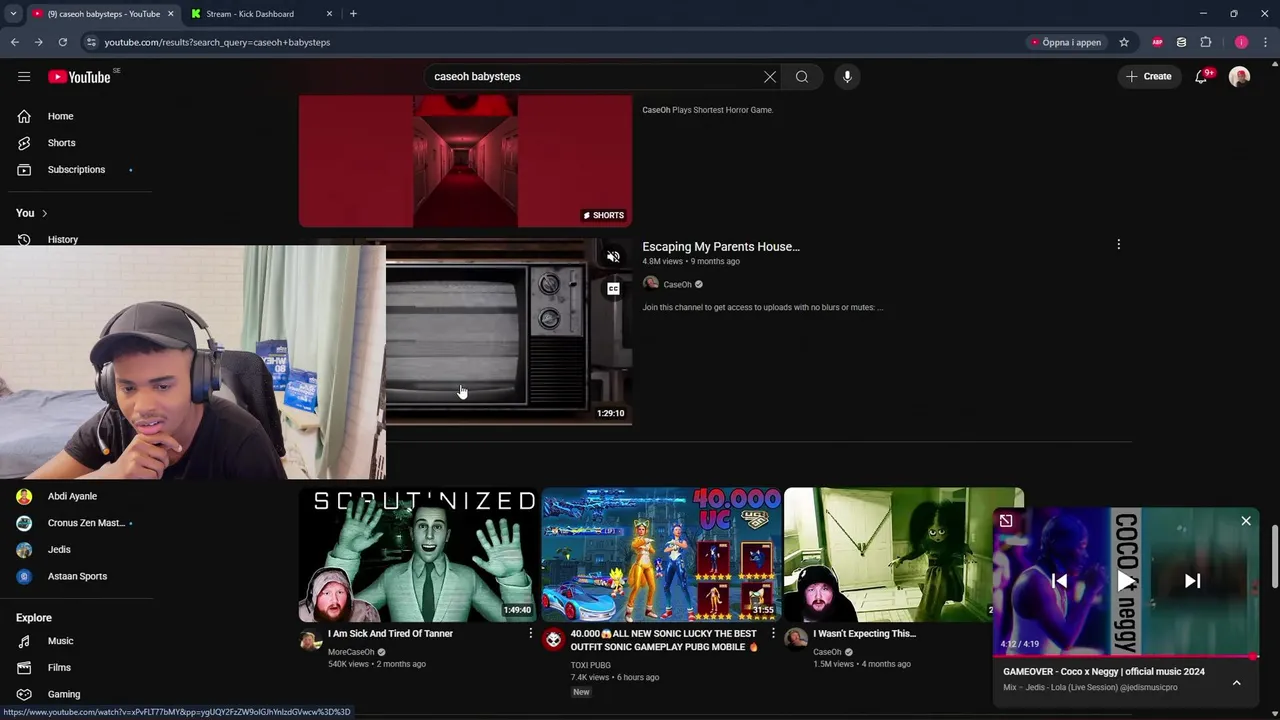Open the Chrome profile icon

1241,42
